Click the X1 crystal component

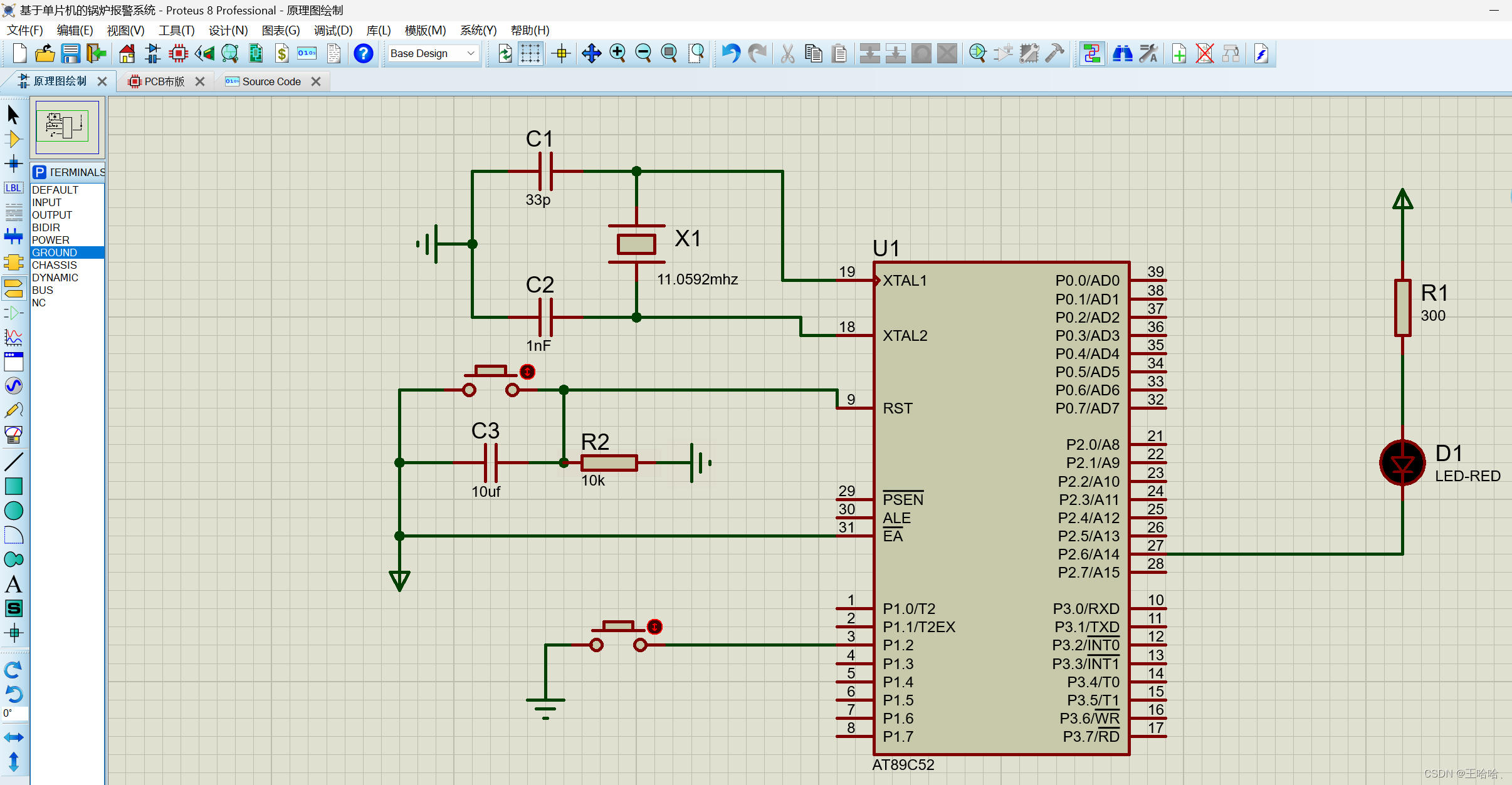636,244
